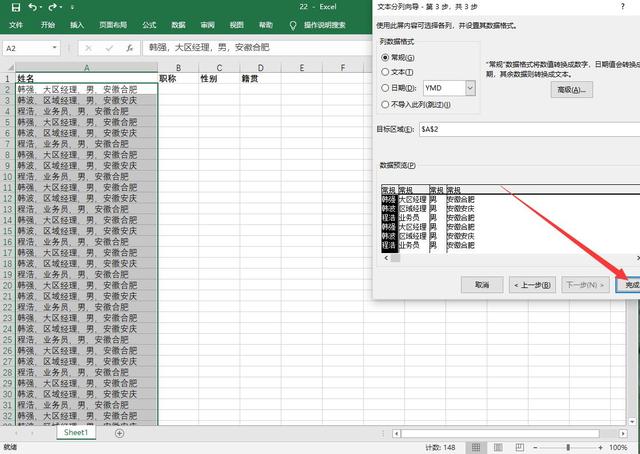Switch to the 插入 ribbon tab
Viewport: 640px width, 454px height.
pos(77,25)
